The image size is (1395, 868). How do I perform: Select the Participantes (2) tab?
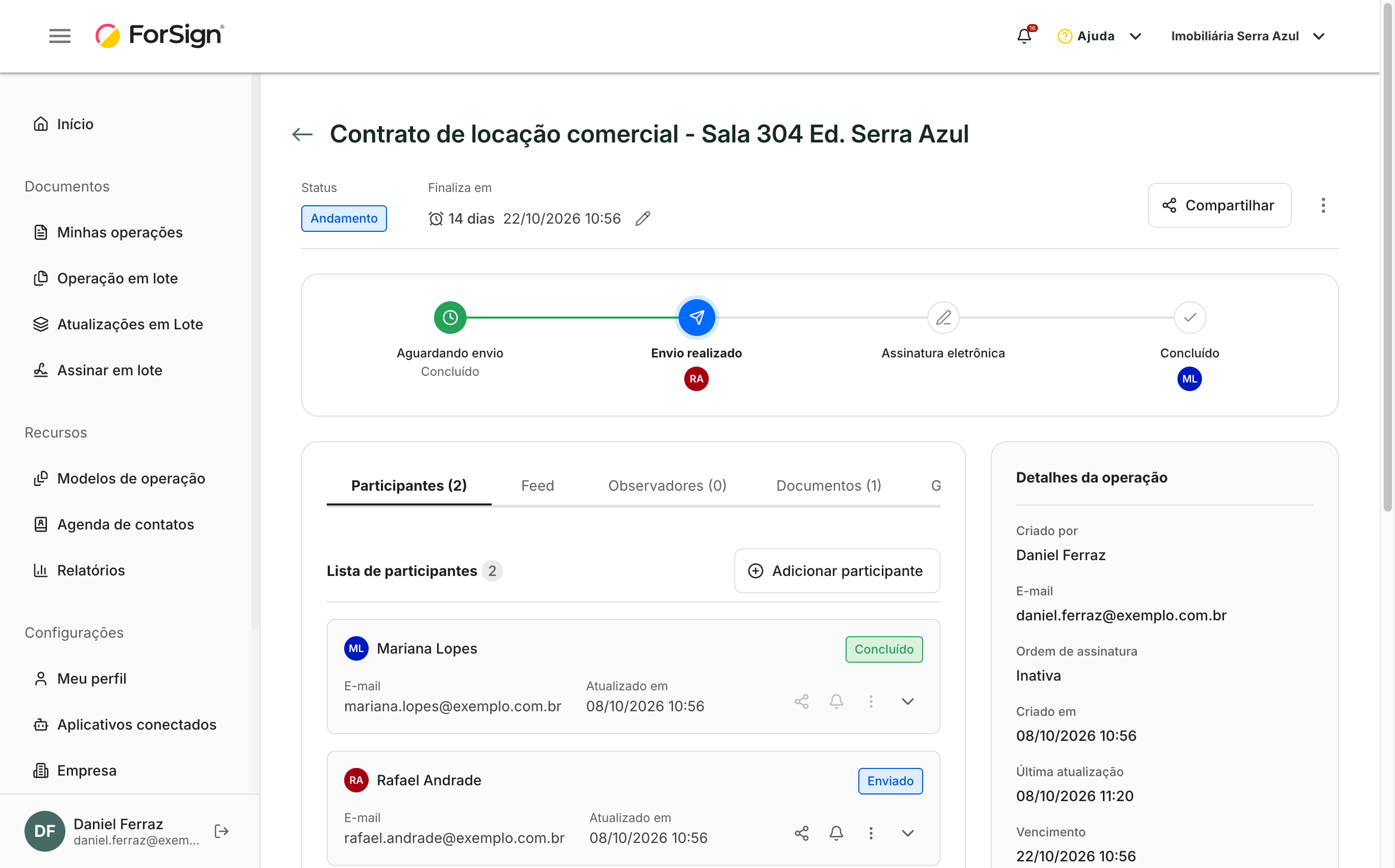coord(408,486)
